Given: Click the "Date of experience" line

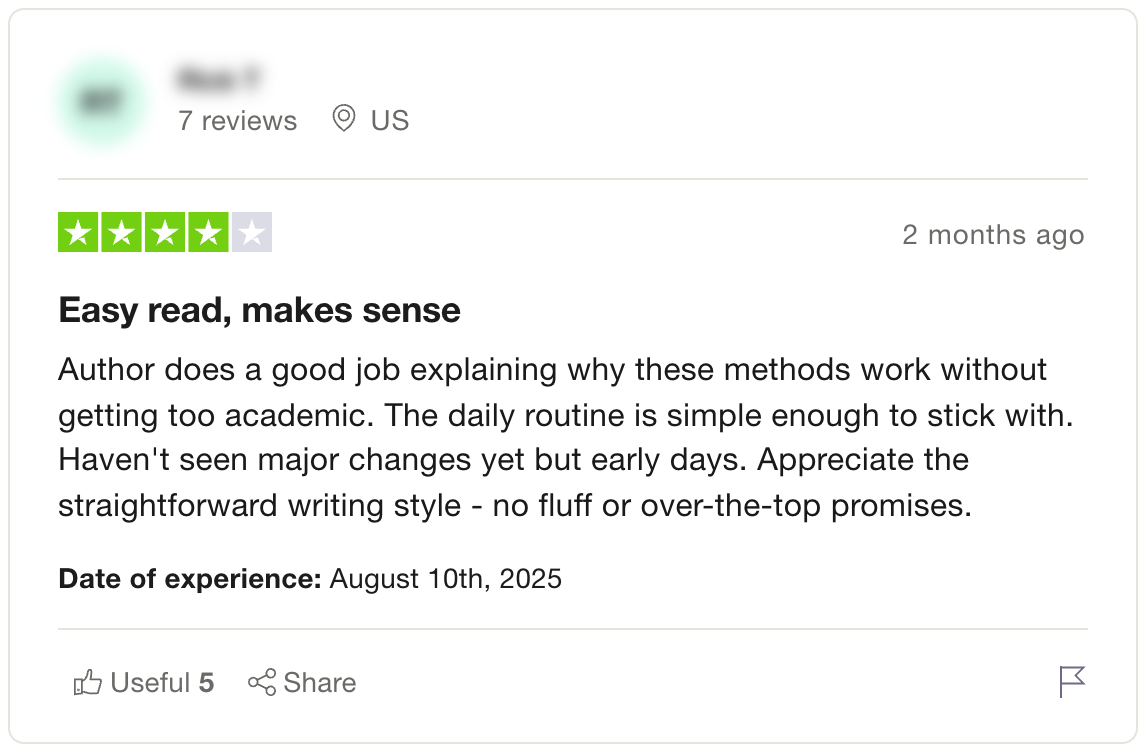Looking at the screenshot, I should (x=310, y=578).
